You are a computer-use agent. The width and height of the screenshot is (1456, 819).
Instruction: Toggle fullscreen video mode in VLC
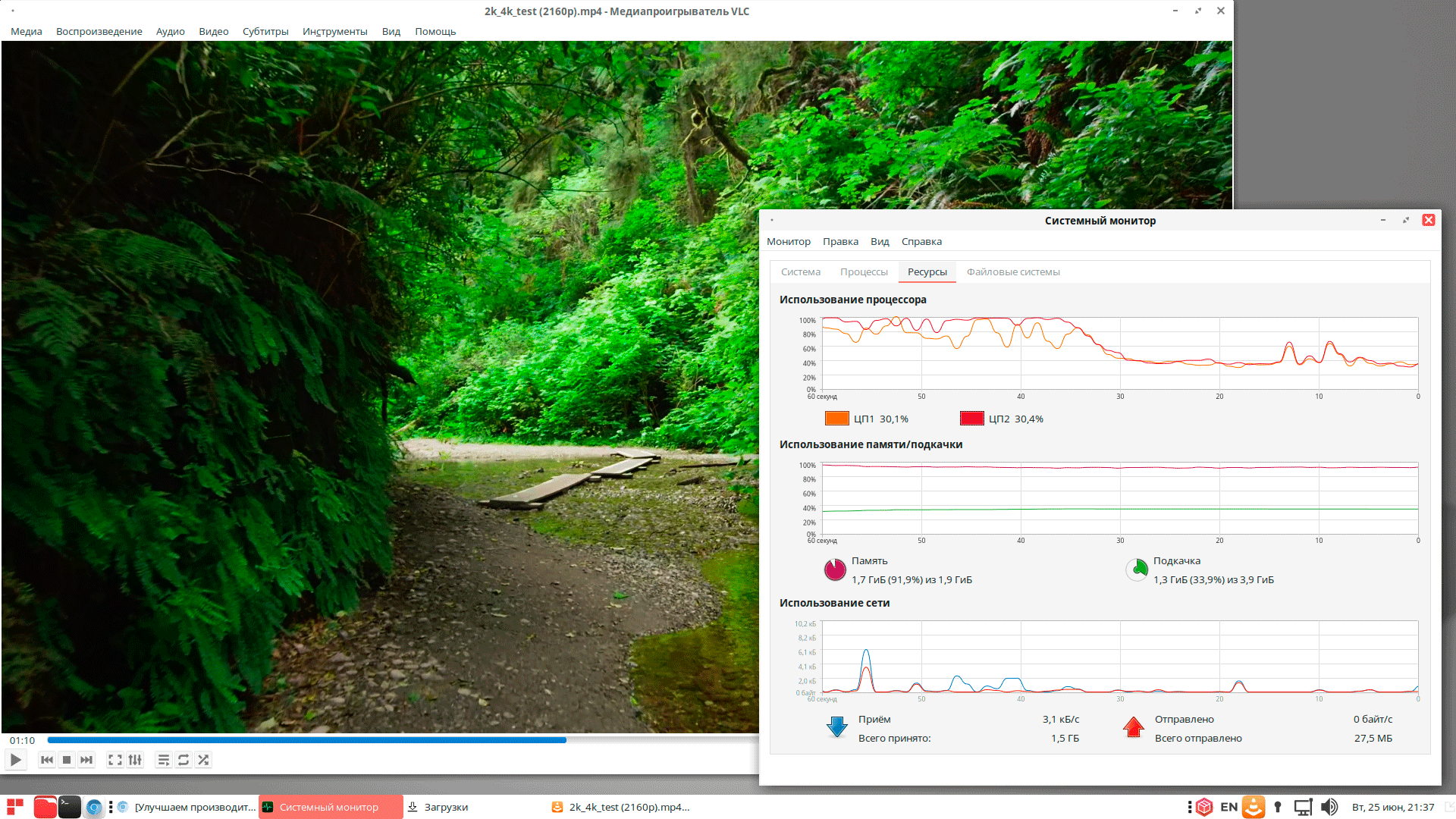click(115, 760)
